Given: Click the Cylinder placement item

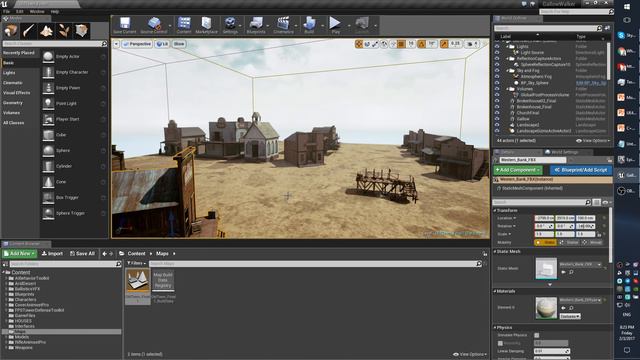Looking at the screenshot, I should (x=74, y=166).
